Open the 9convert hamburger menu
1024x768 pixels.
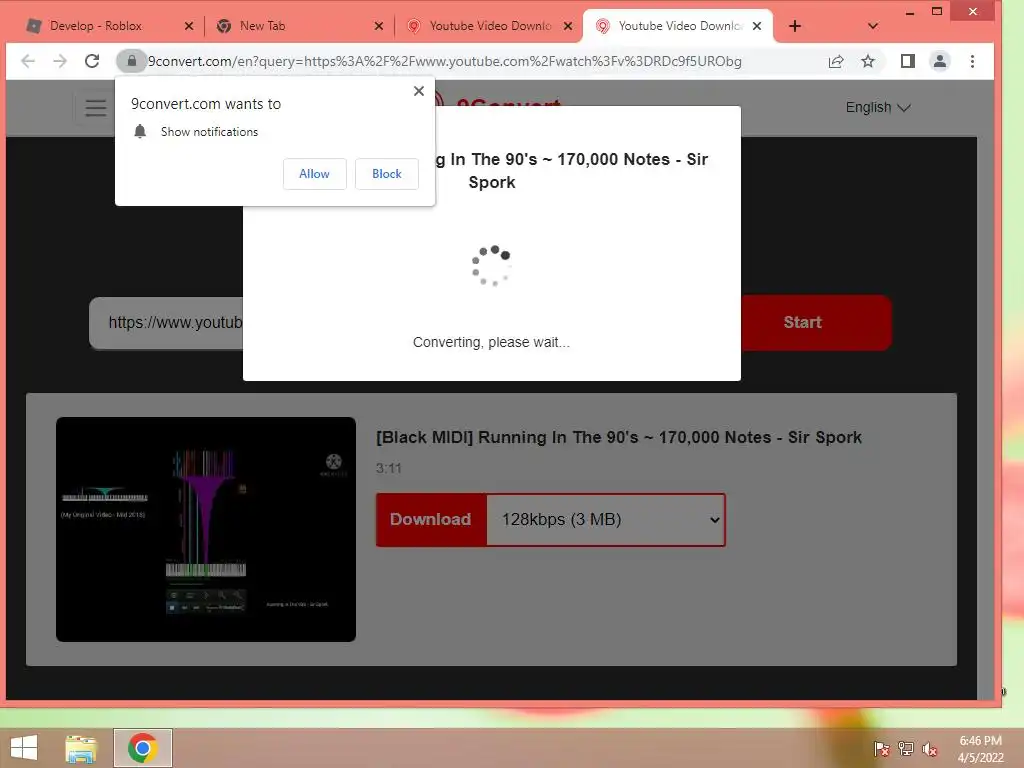pos(96,108)
